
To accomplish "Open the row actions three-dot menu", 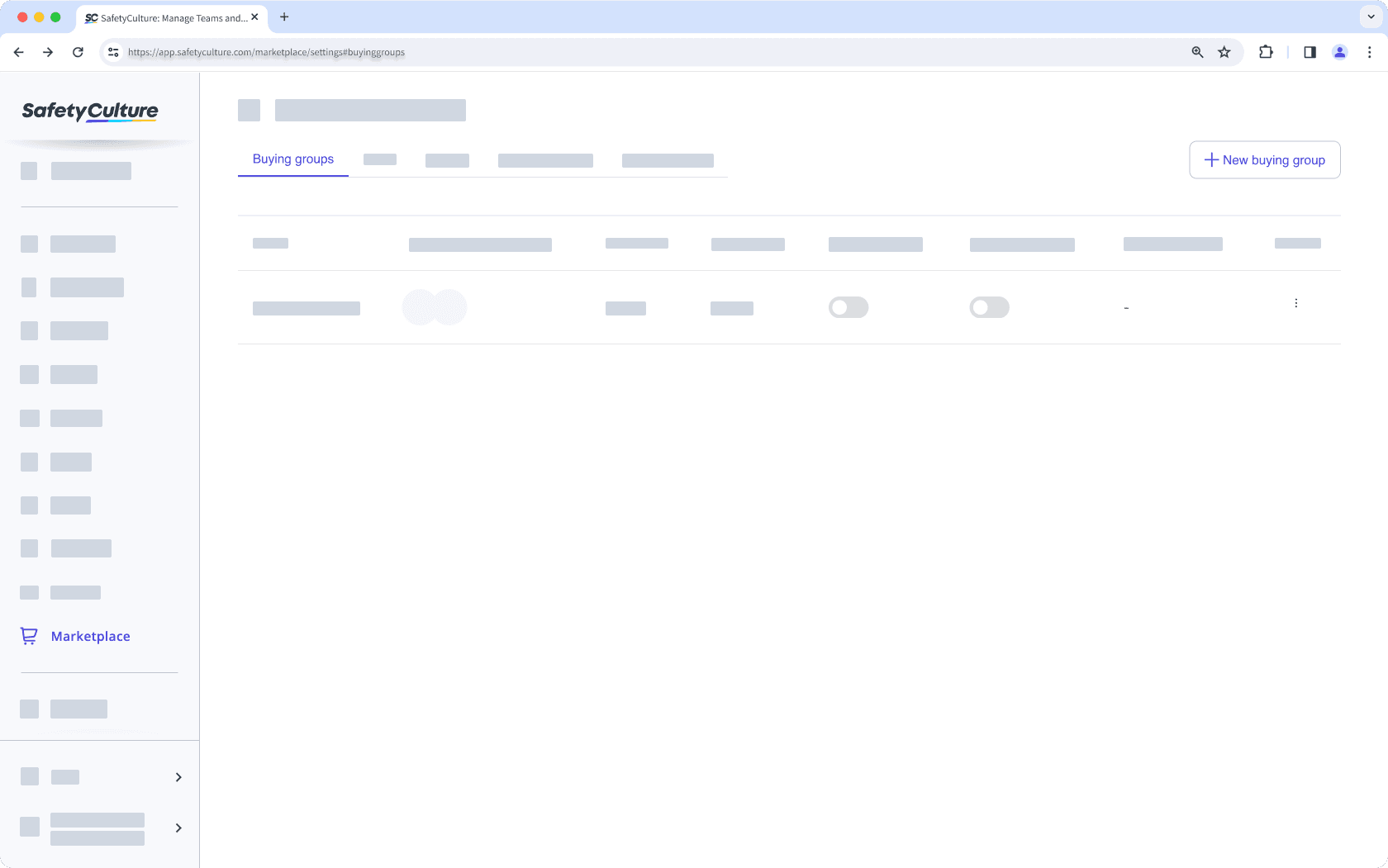I will 1295,304.
